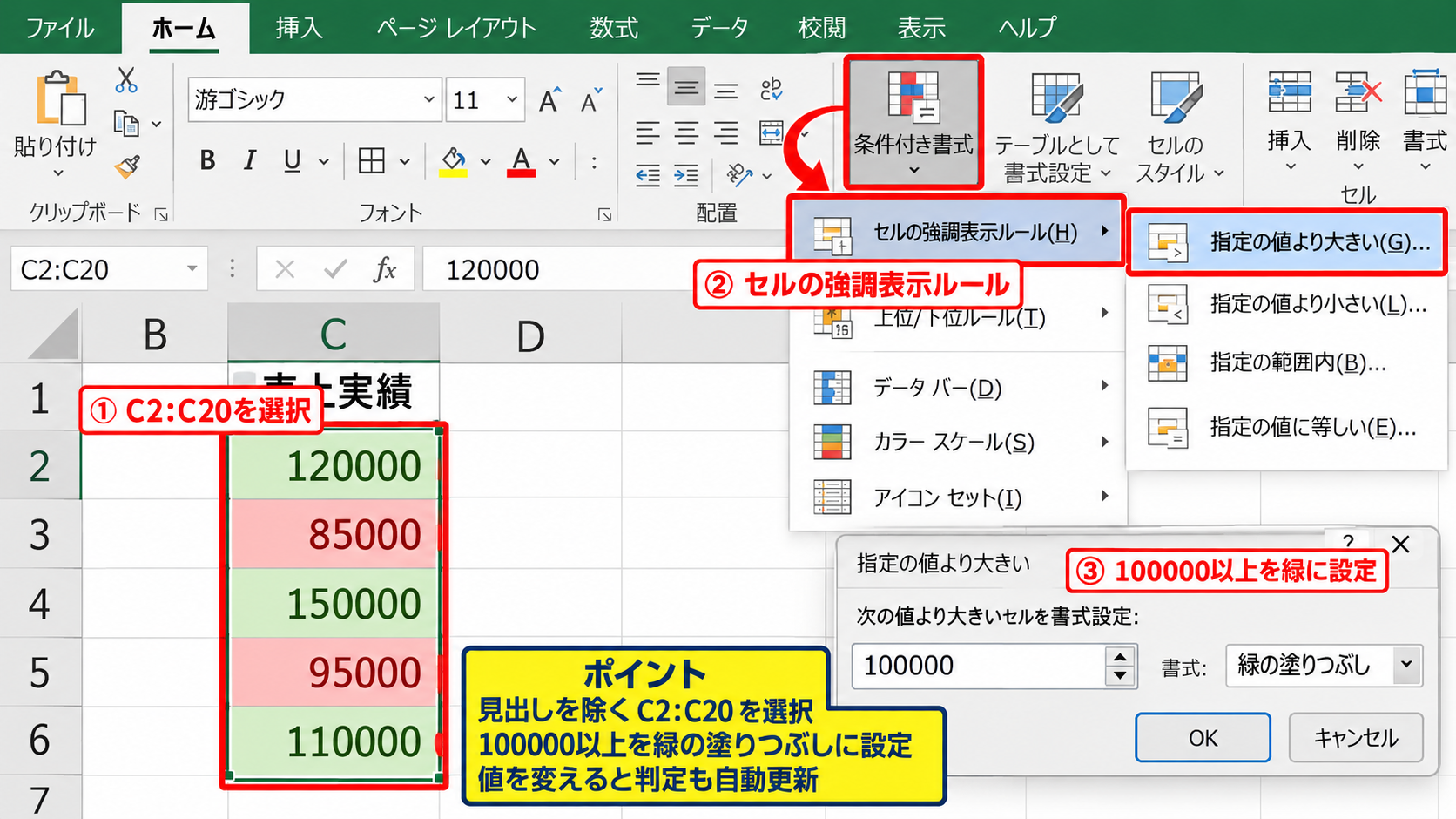The width and height of the screenshot is (1456, 819).
Task: Open the font name dropdown 游ゴシック
Action: [x=428, y=100]
